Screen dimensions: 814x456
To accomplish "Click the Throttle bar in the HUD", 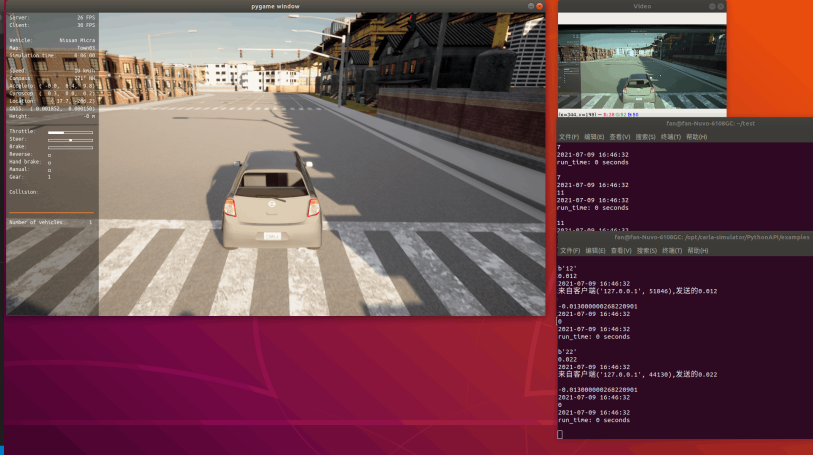I will (x=71, y=132).
